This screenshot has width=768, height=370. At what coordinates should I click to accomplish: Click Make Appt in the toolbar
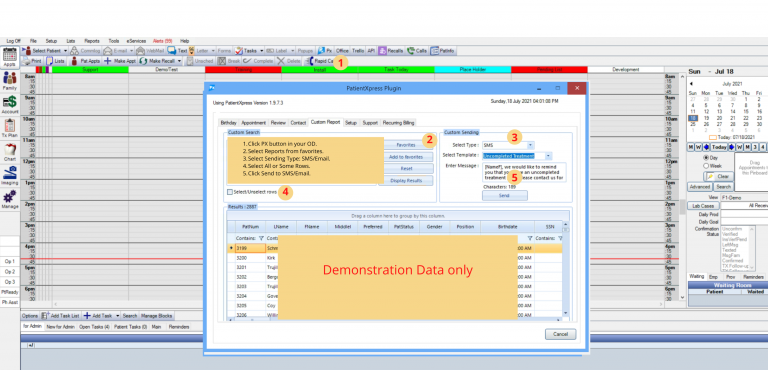[x=120, y=61]
